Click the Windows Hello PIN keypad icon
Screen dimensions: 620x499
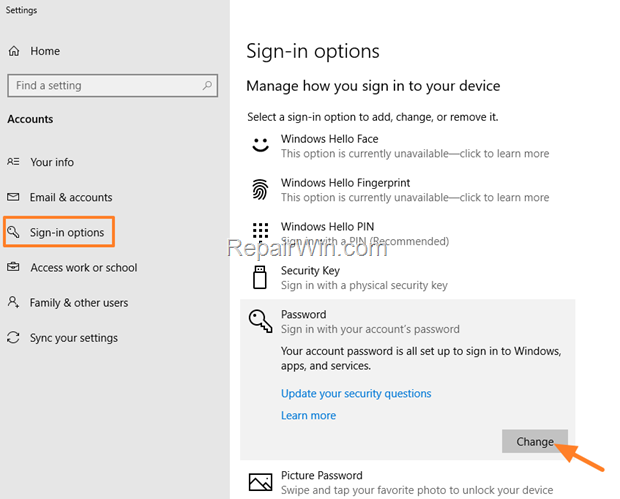coord(260,231)
